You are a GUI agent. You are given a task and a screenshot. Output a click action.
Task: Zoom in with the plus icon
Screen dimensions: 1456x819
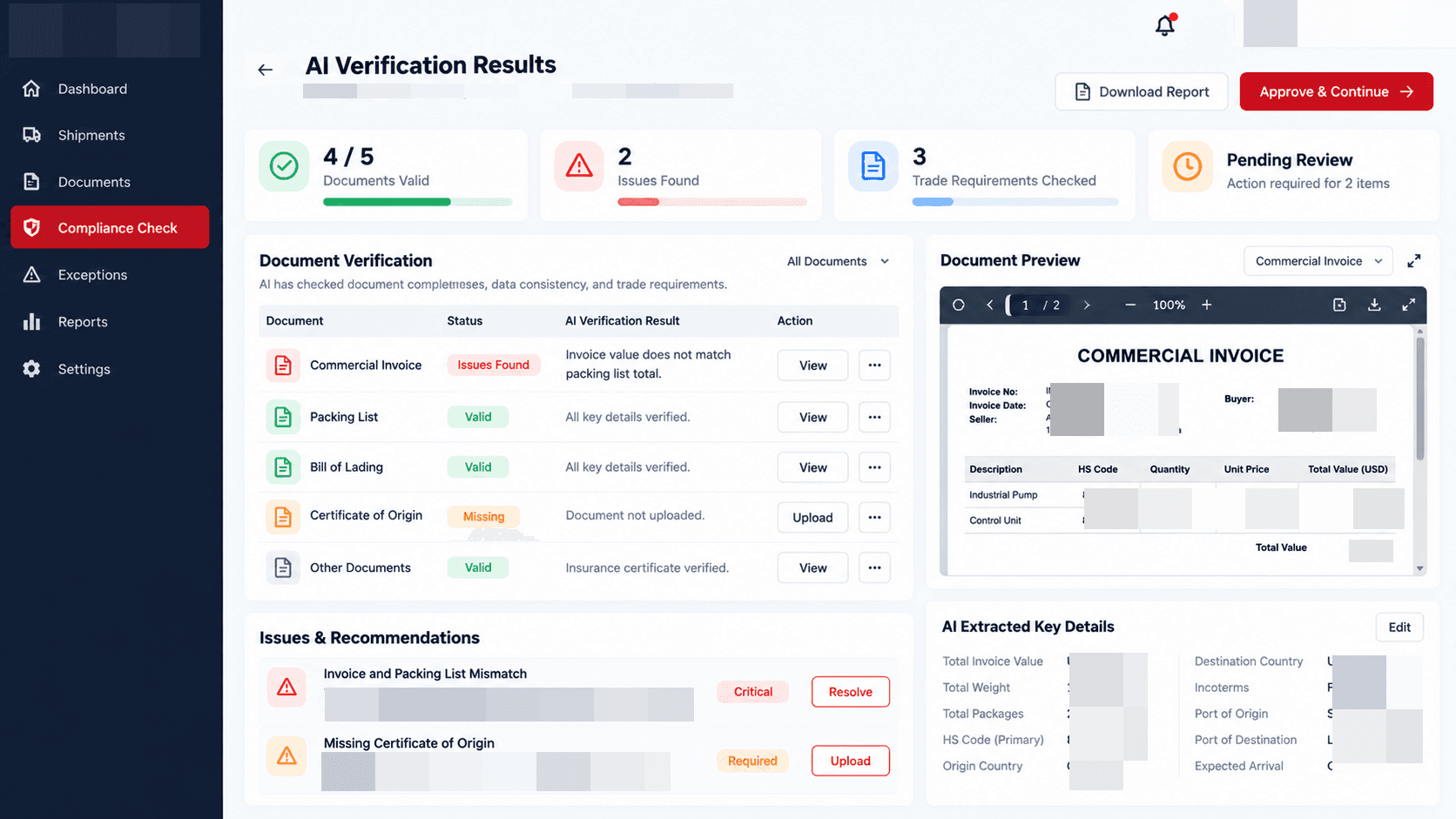[x=1207, y=305]
